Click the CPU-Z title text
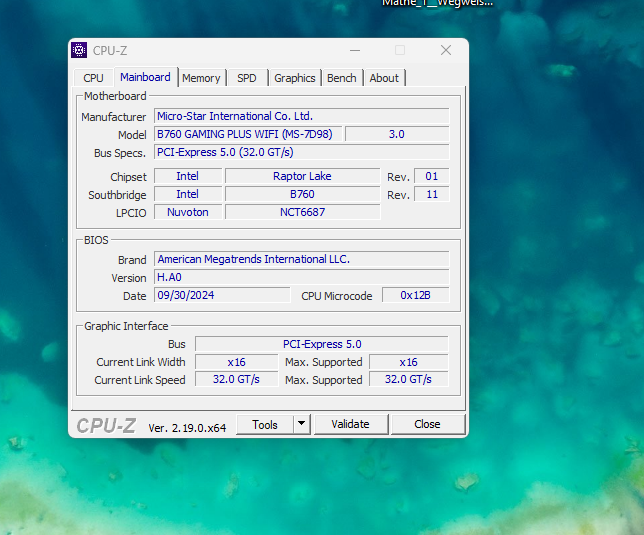 coord(110,51)
